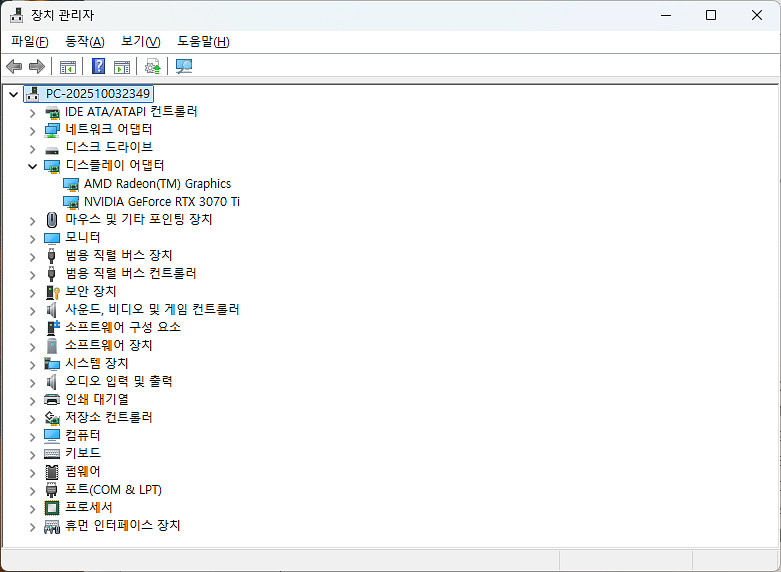The height and width of the screenshot is (572, 781).
Task: Click the Update driver toolbar icon
Action: pyautogui.click(x=152, y=67)
